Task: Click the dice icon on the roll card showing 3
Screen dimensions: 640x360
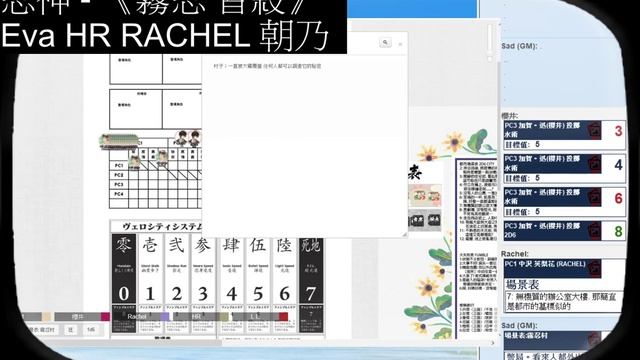Action: pyautogui.click(x=594, y=131)
